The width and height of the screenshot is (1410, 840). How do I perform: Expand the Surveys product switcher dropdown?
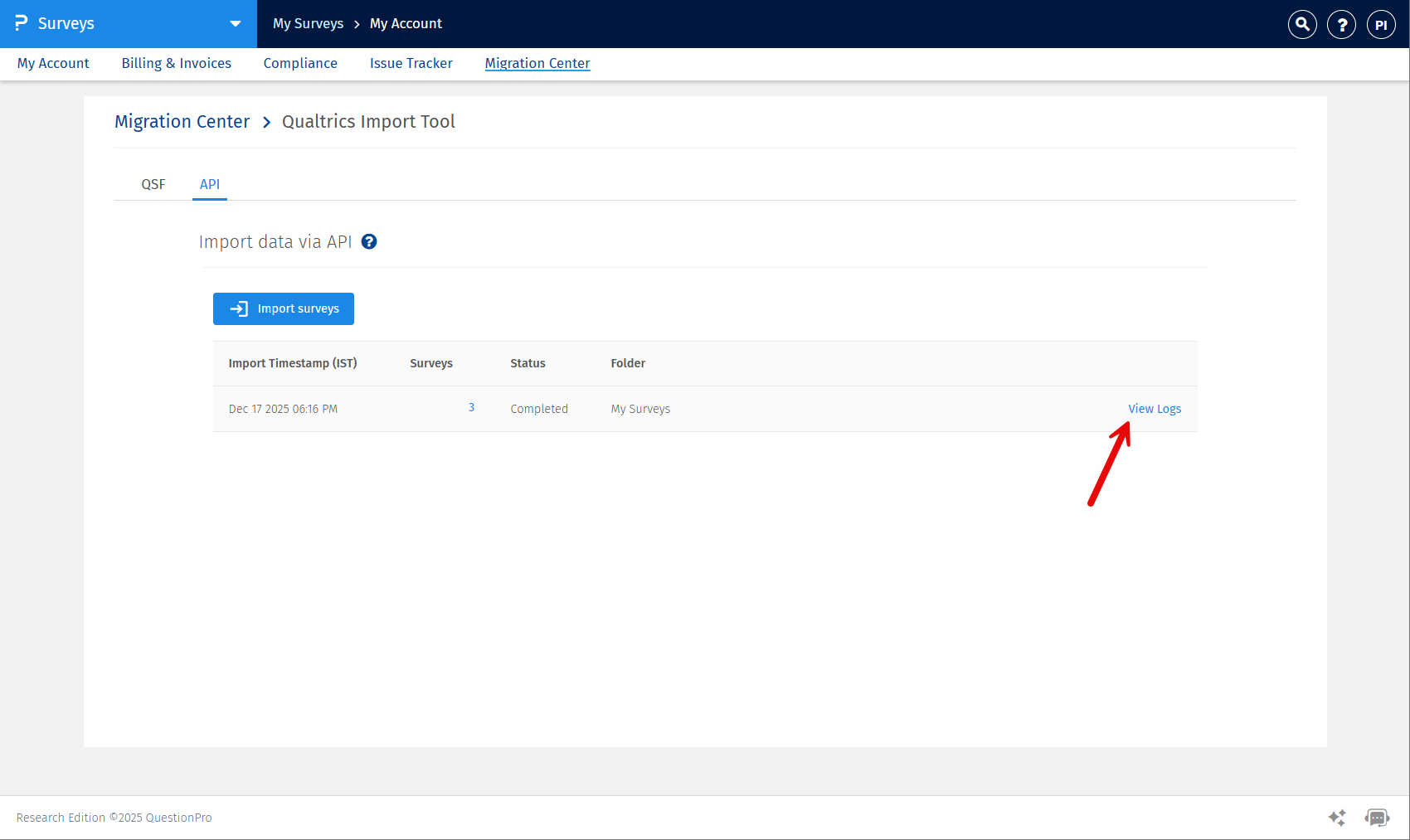tap(235, 24)
